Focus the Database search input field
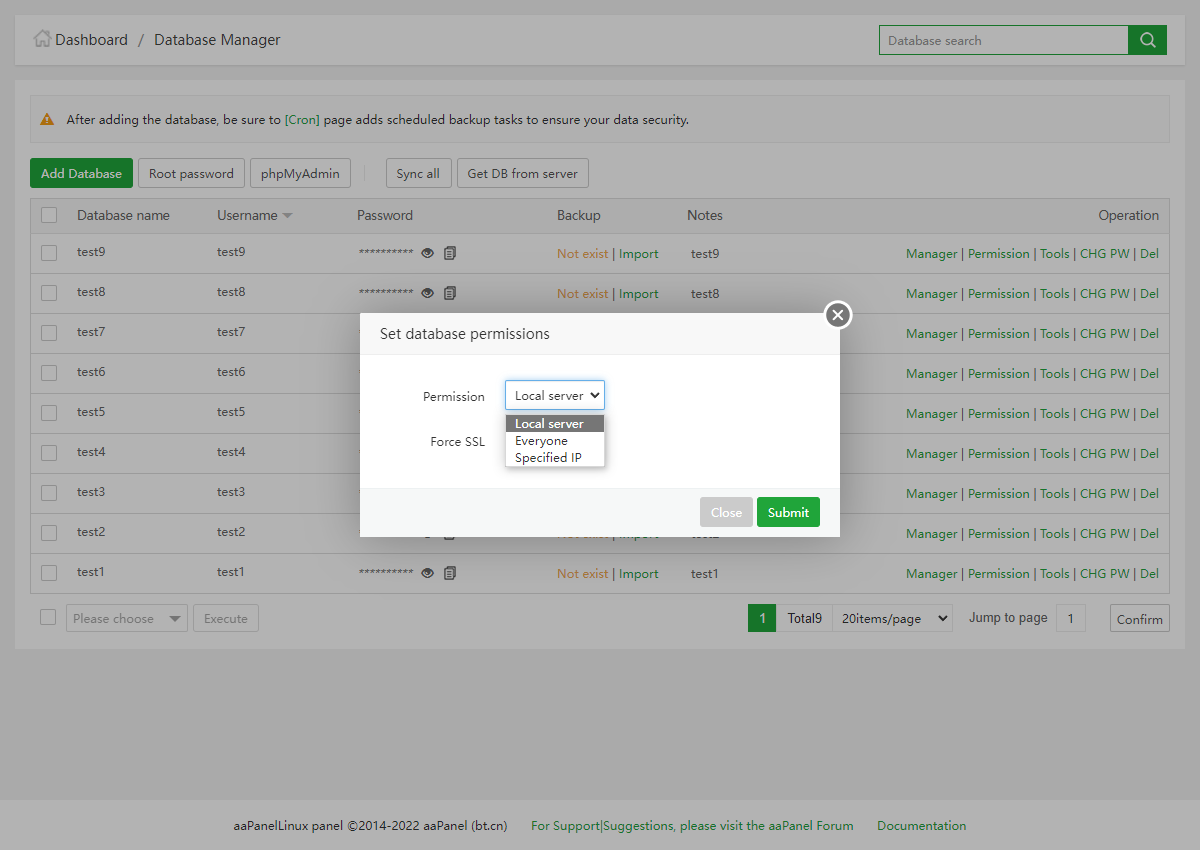This screenshot has width=1200, height=850. pyautogui.click(x=1003, y=40)
